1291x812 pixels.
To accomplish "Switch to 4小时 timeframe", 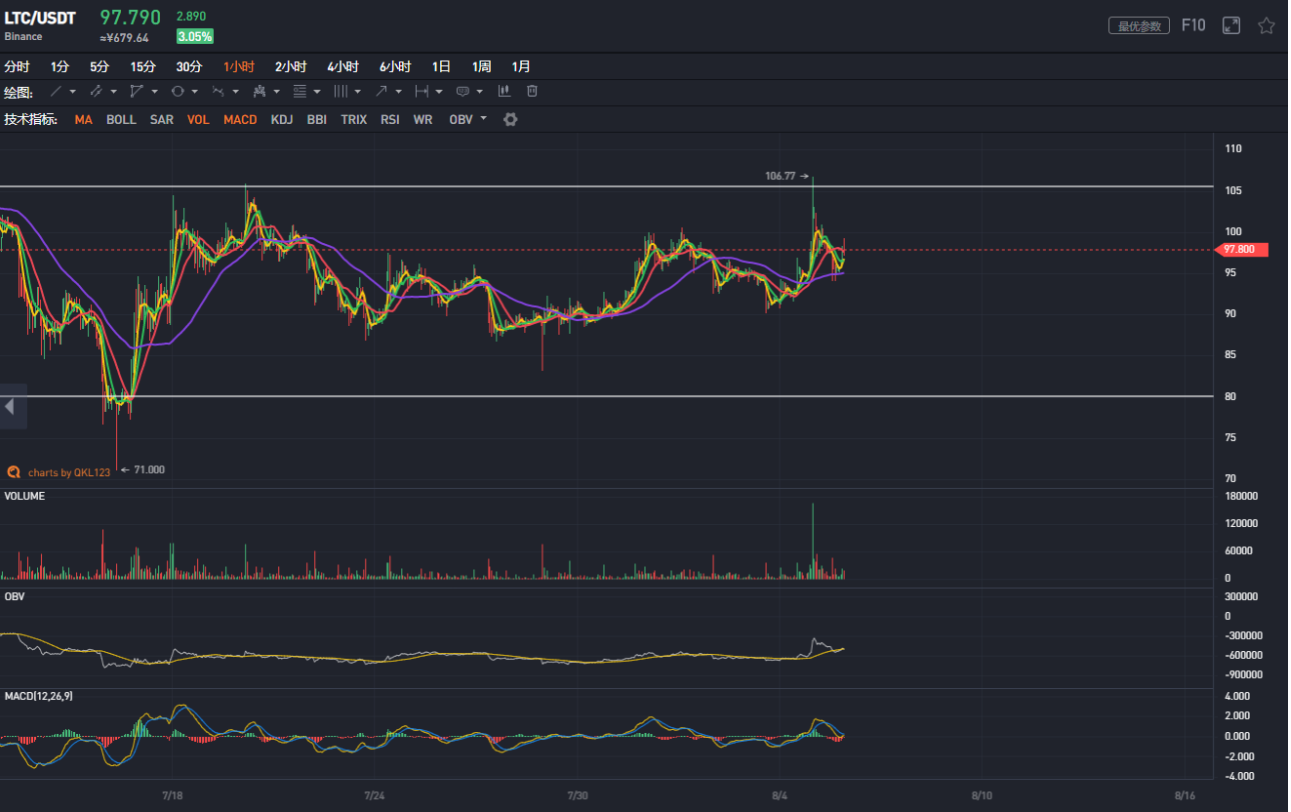I will point(343,67).
